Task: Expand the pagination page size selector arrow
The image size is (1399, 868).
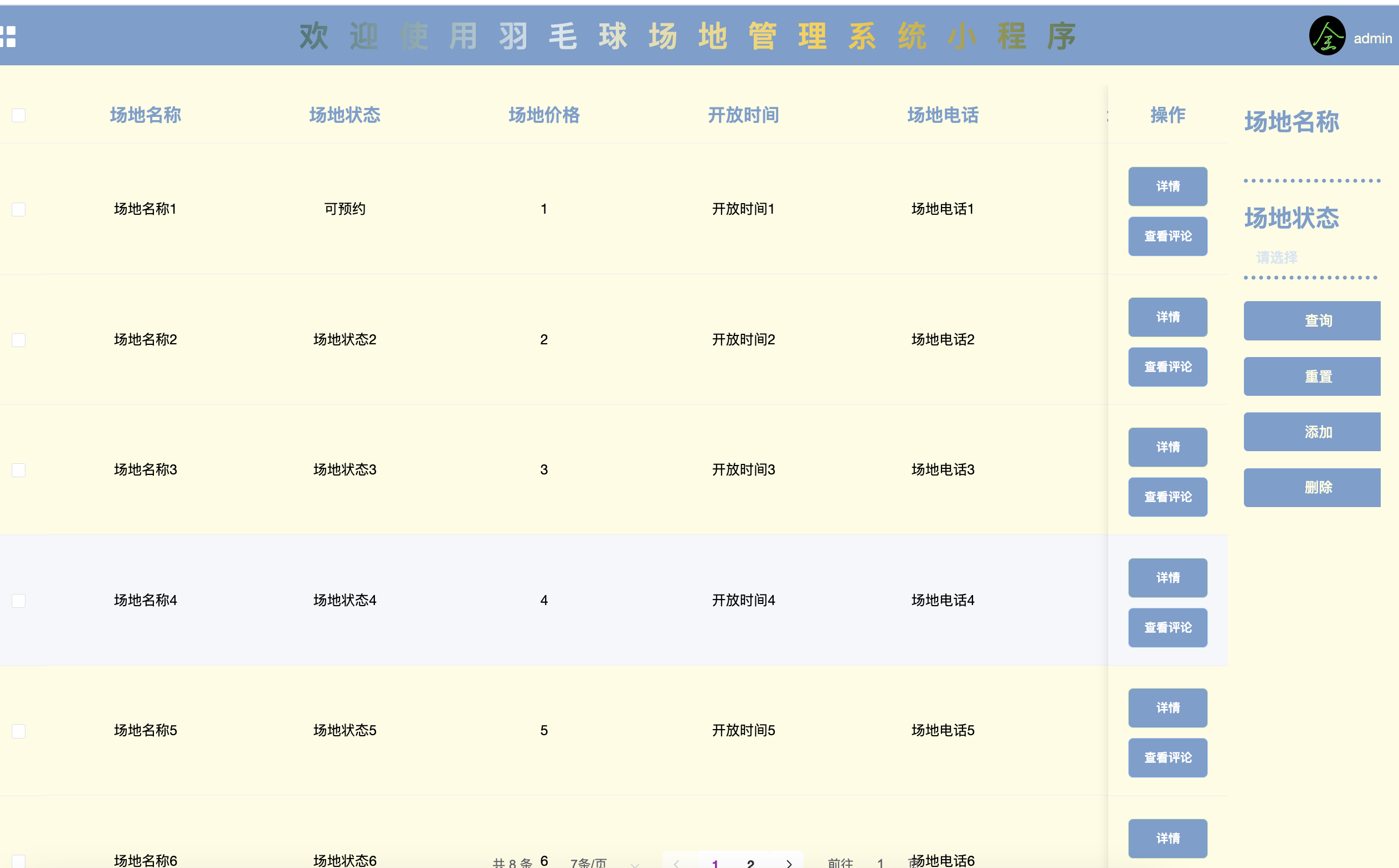Action: [635, 864]
